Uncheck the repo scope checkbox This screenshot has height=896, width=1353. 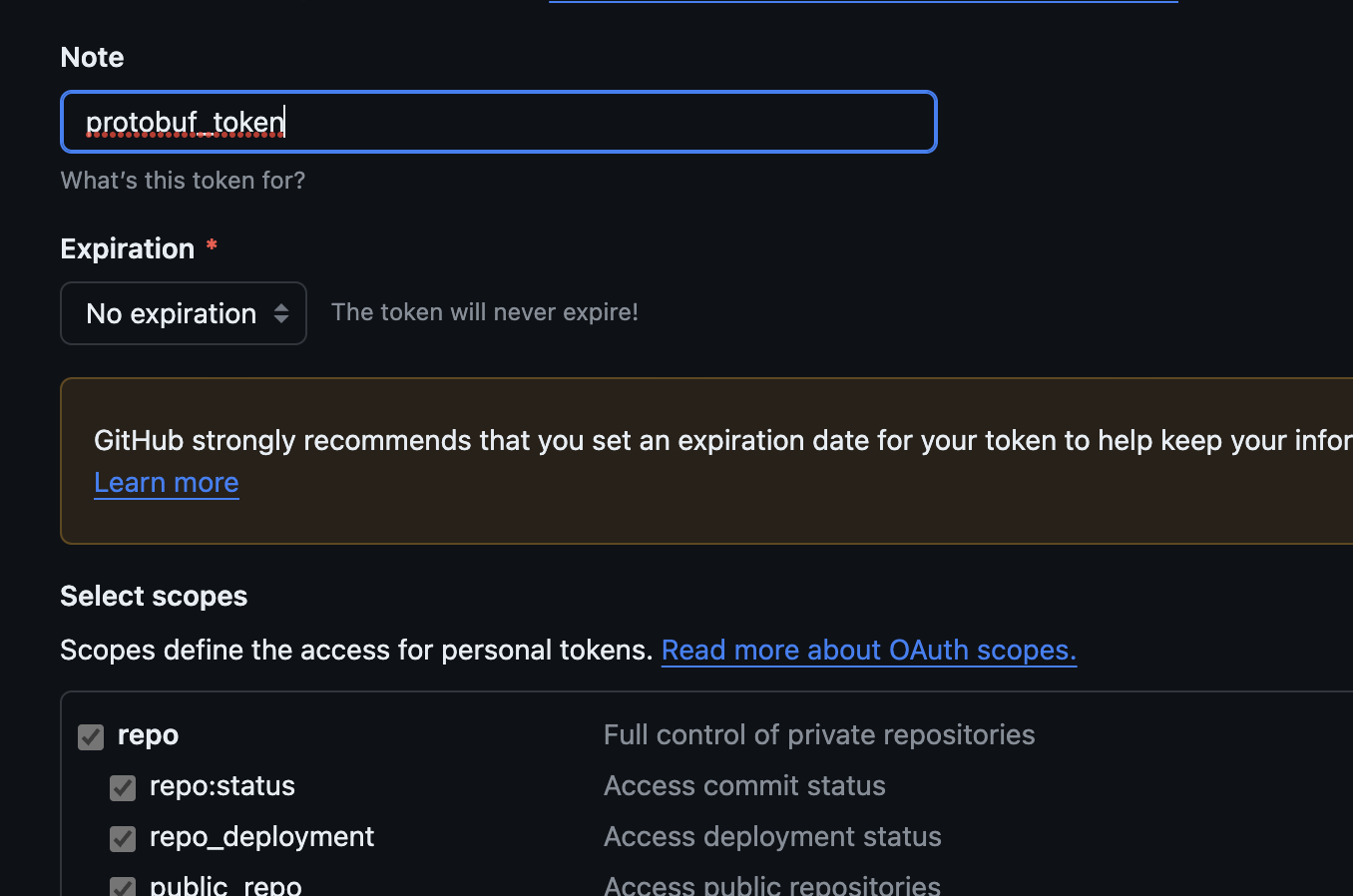click(x=91, y=737)
